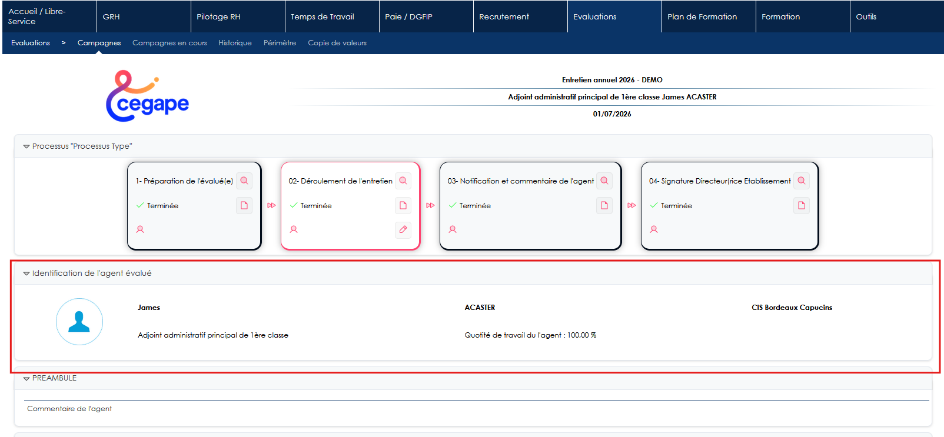944x437 pixels.
Task: Open the Paie / DGFIP menu
Action: [x=425, y=16]
